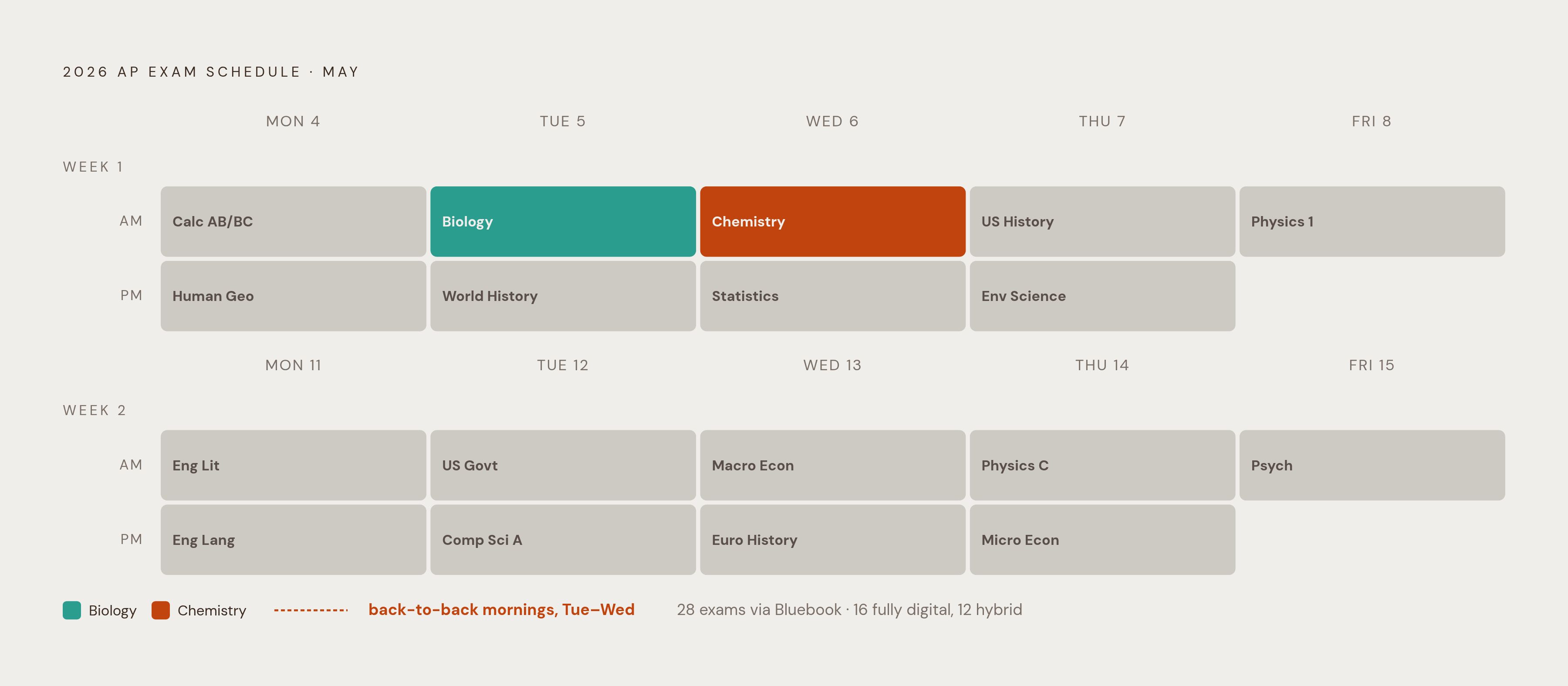Click the 2026 AP Exam Schedule title
The image size is (1568, 686).
(x=211, y=72)
